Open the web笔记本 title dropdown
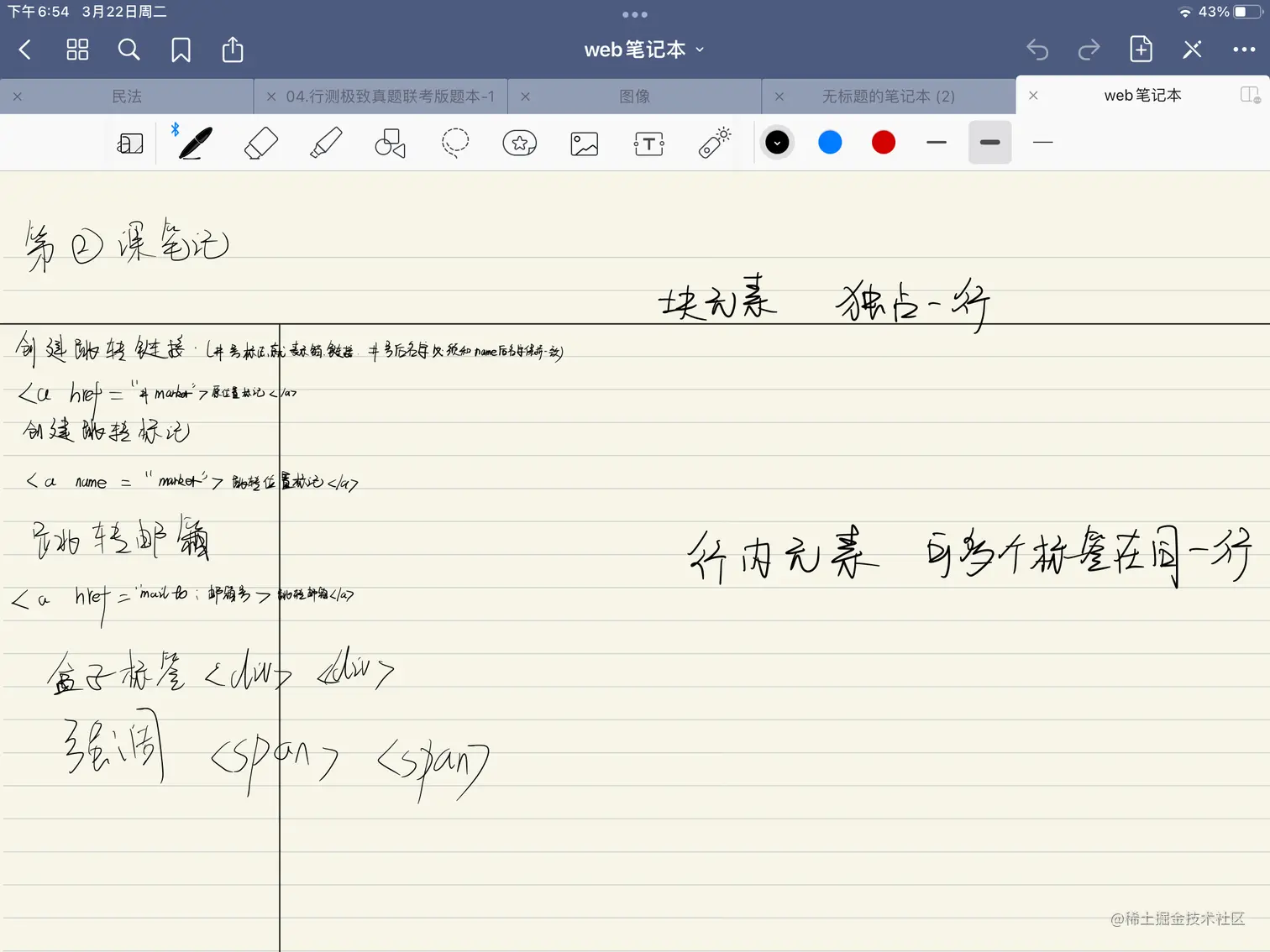 pos(644,50)
